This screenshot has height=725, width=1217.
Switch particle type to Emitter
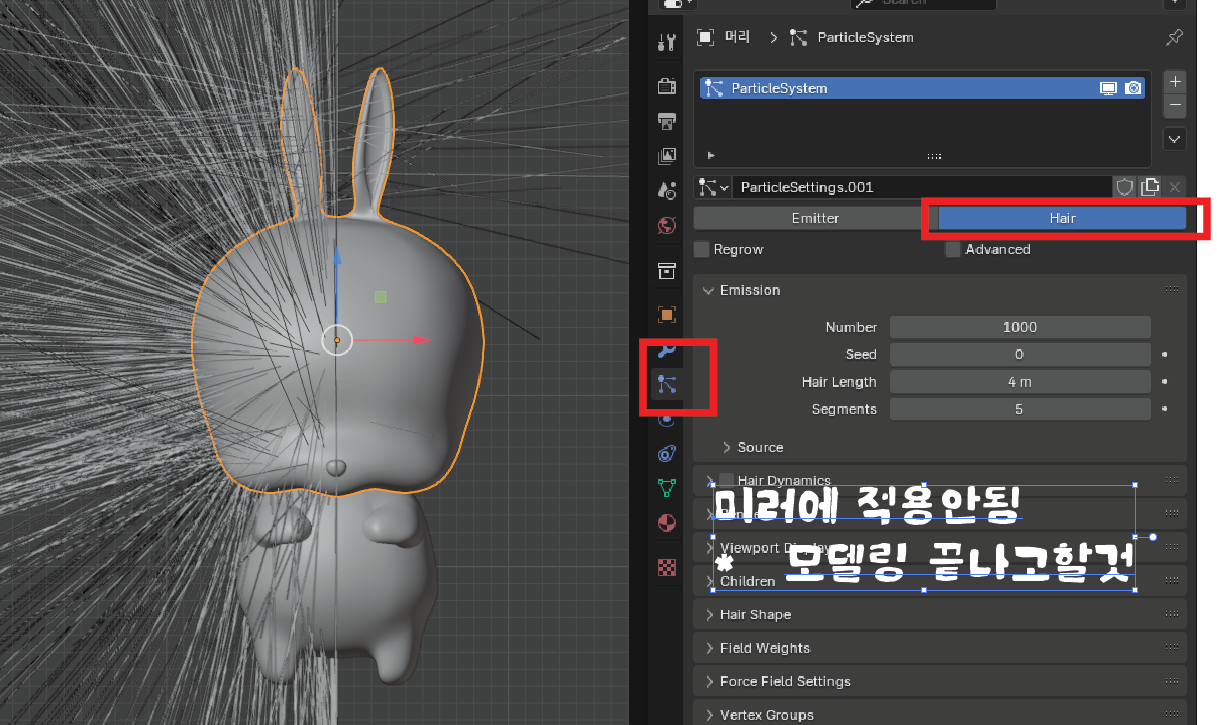(x=815, y=218)
